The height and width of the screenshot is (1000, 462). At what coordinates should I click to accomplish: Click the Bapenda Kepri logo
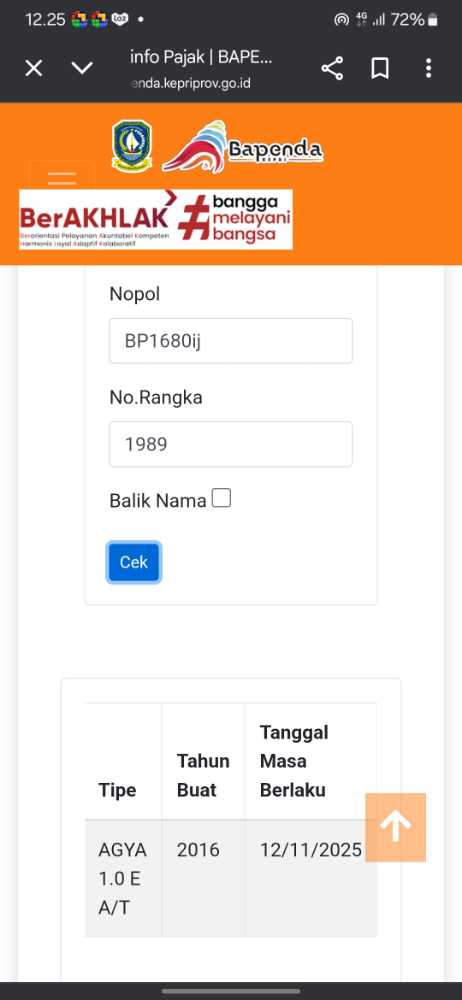coord(242,148)
